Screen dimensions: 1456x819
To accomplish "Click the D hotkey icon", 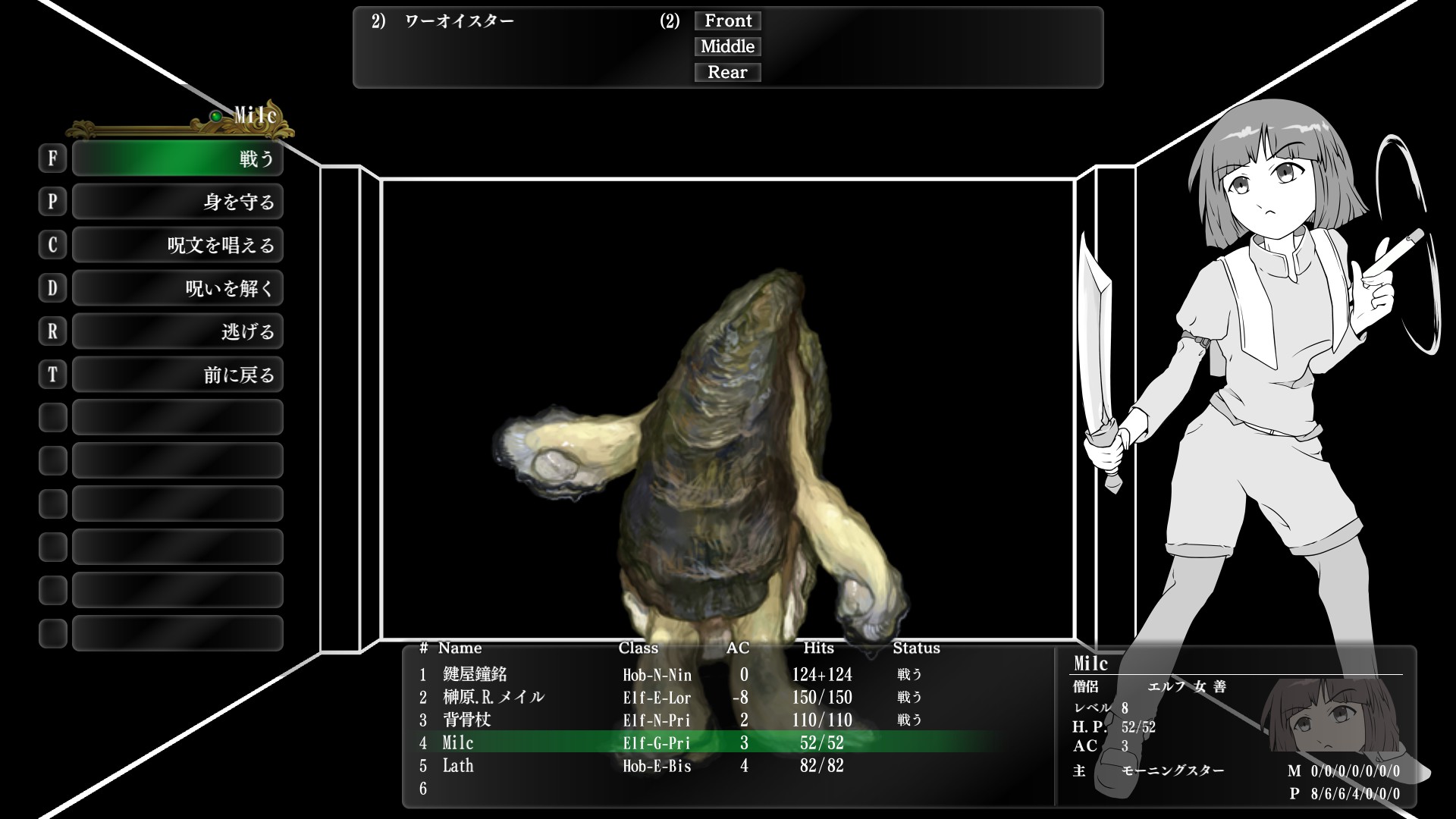I will tap(52, 288).
